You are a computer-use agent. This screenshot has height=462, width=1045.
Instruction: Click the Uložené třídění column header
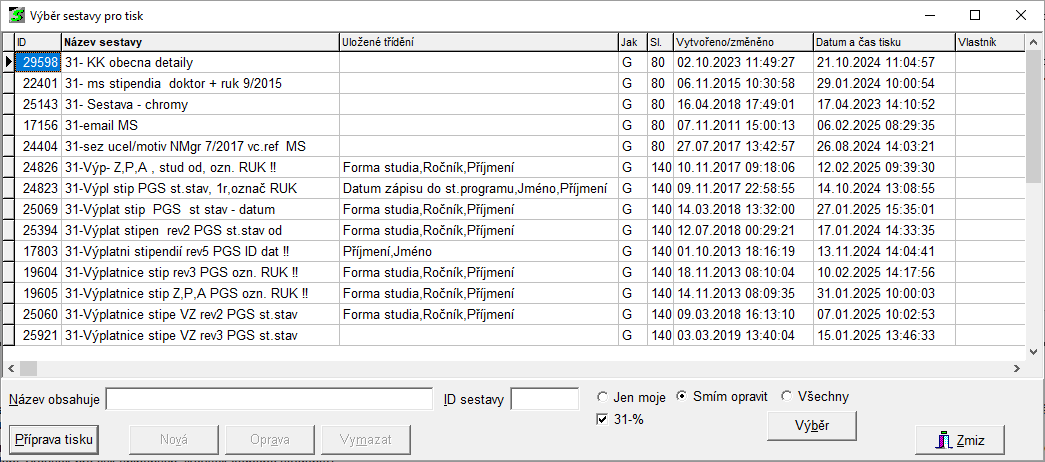point(478,42)
